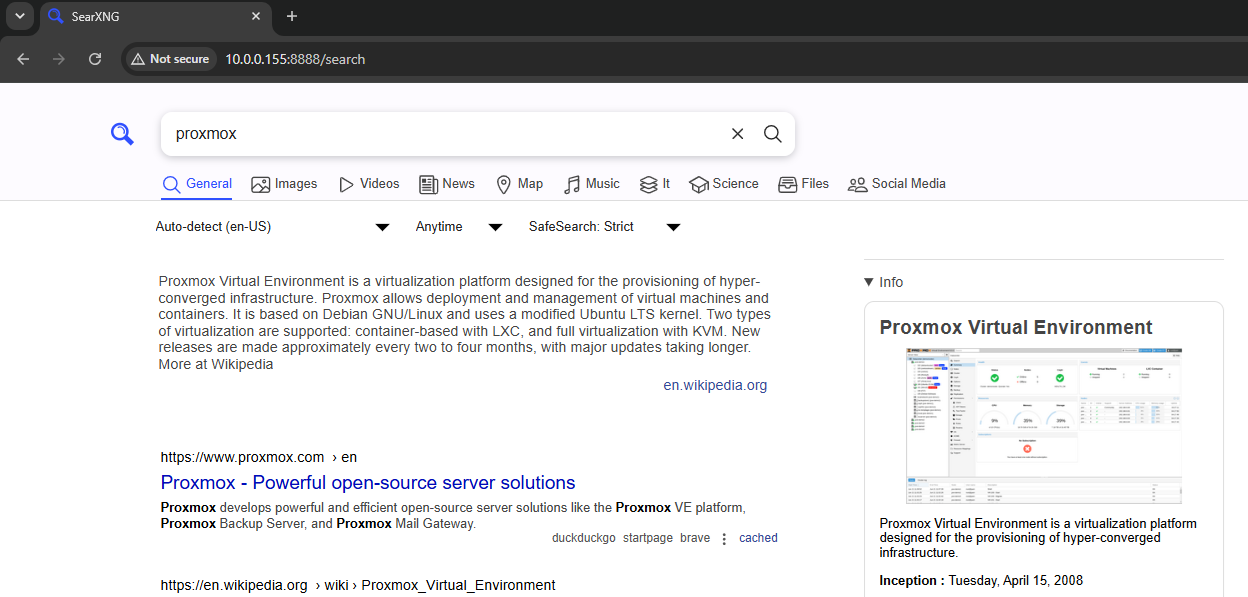Click the brave engine label

pyautogui.click(x=695, y=538)
